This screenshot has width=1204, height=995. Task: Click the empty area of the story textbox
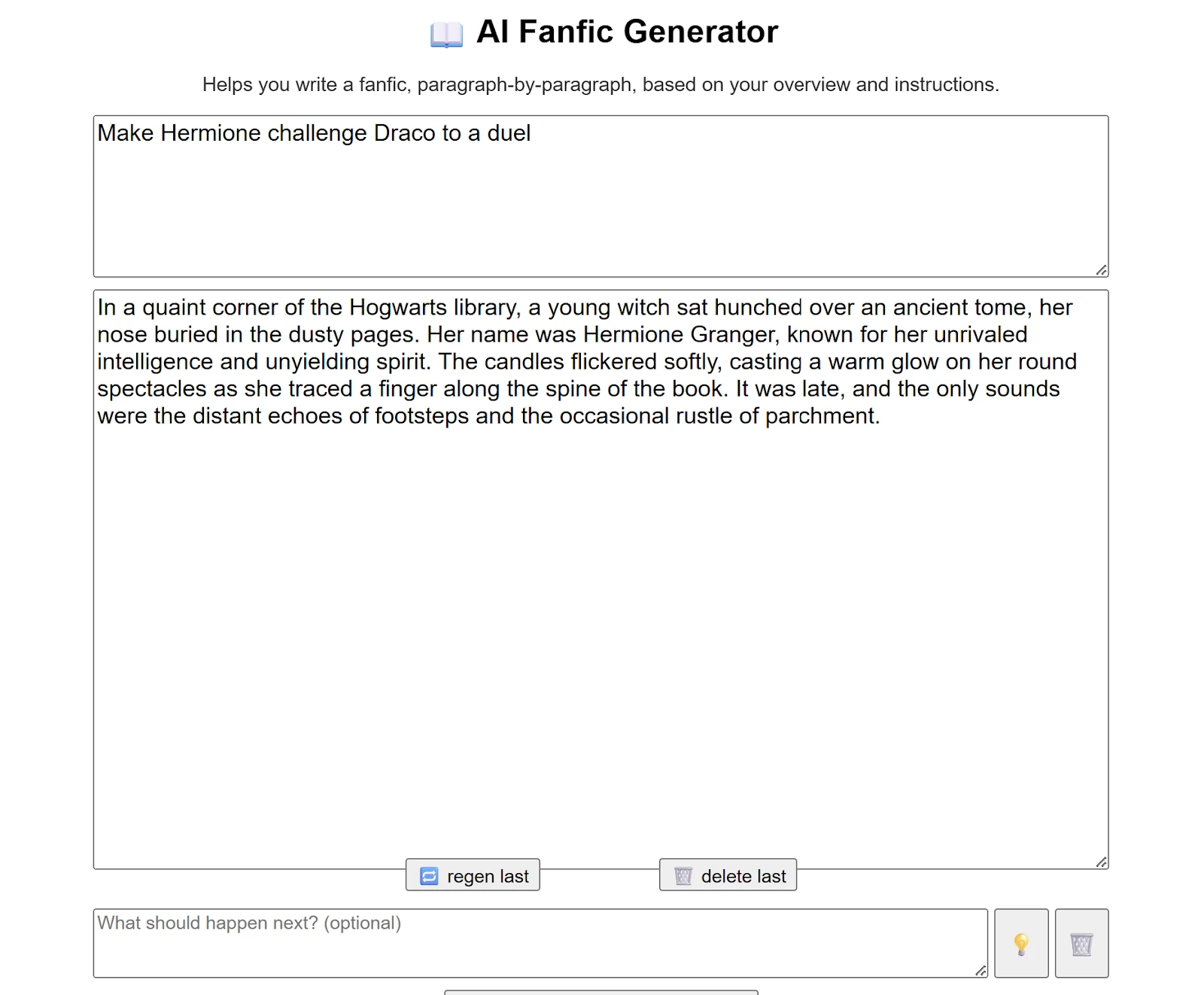(600, 640)
